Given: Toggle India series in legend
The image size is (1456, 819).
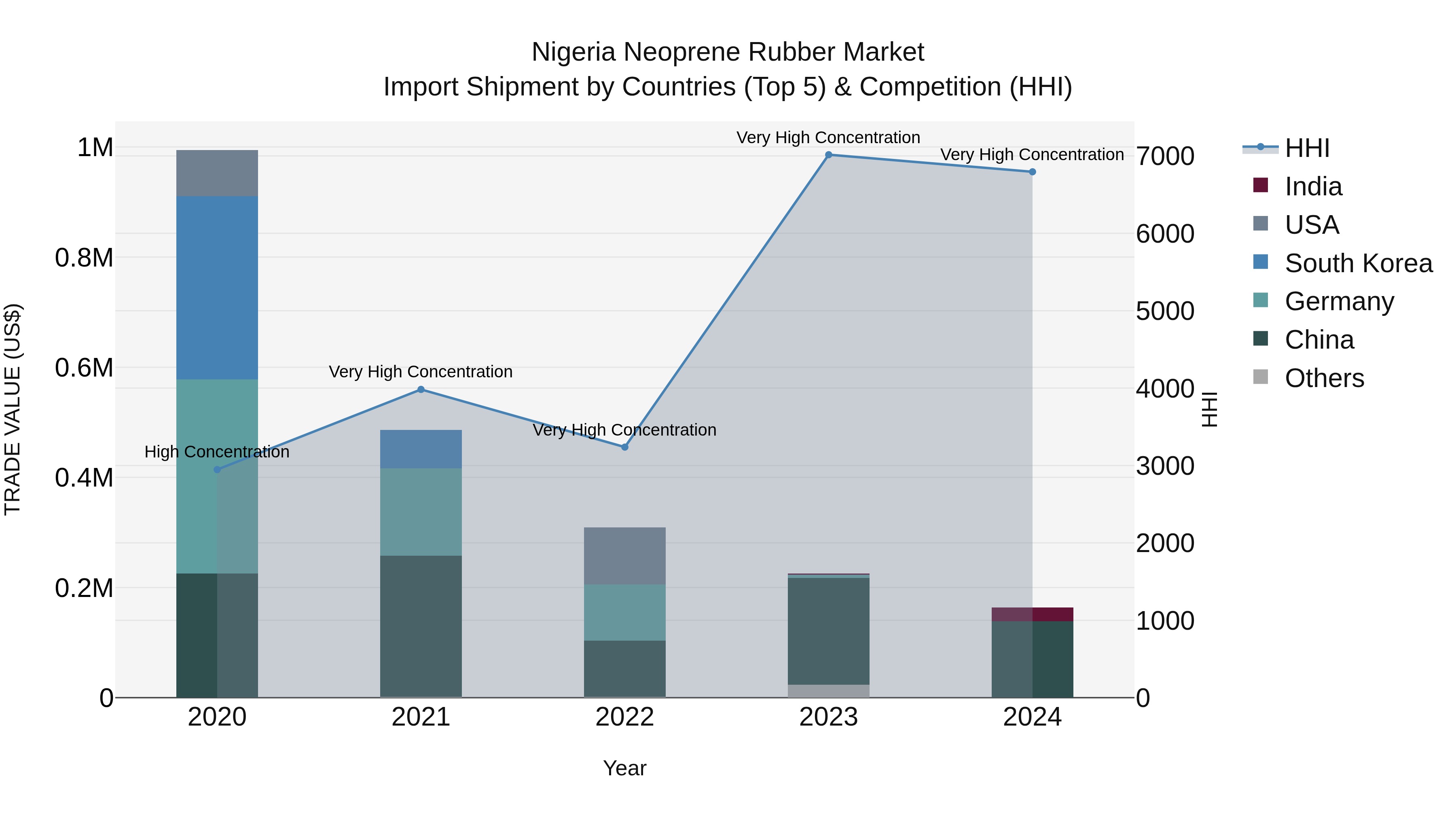Looking at the screenshot, I should pyautogui.click(x=1297, y=186).
